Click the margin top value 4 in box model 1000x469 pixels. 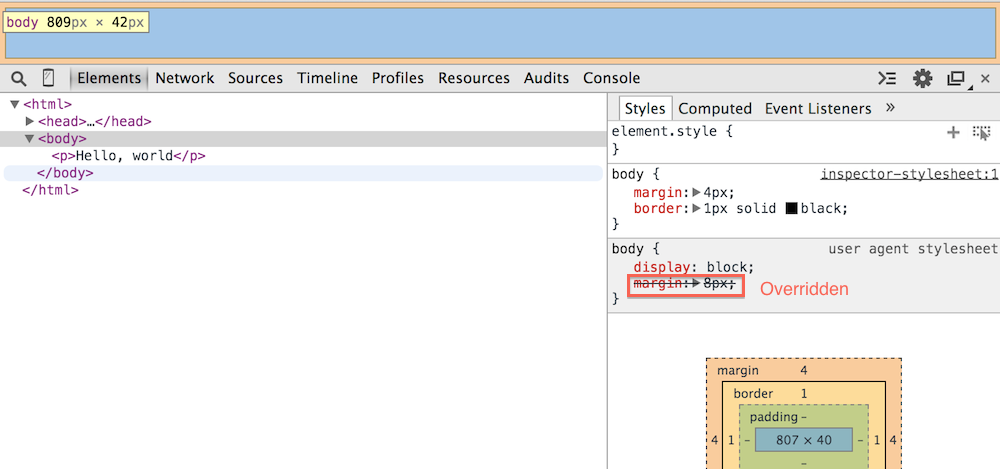[804, 371]
